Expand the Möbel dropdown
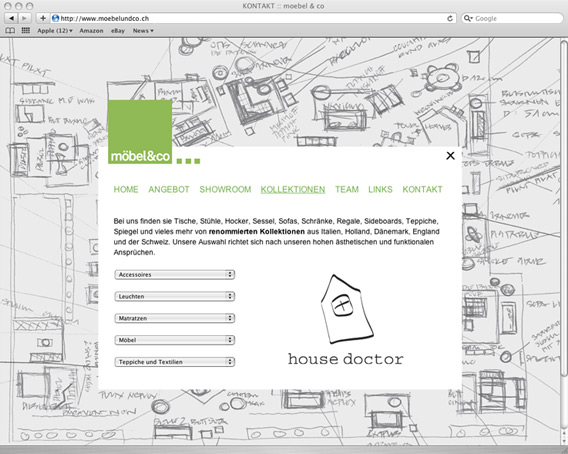The height and width of the screenshot is (454, 568). click(x=175, y=340)
